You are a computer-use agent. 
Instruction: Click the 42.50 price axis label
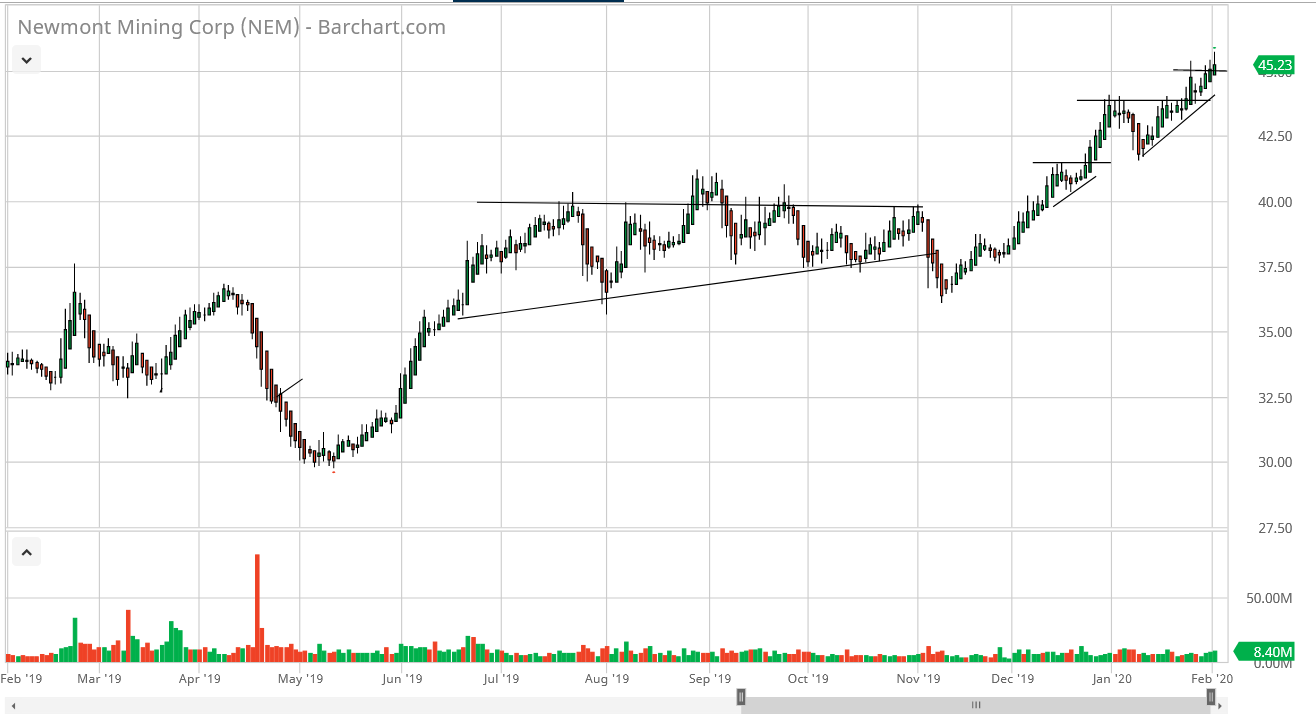1273,136
